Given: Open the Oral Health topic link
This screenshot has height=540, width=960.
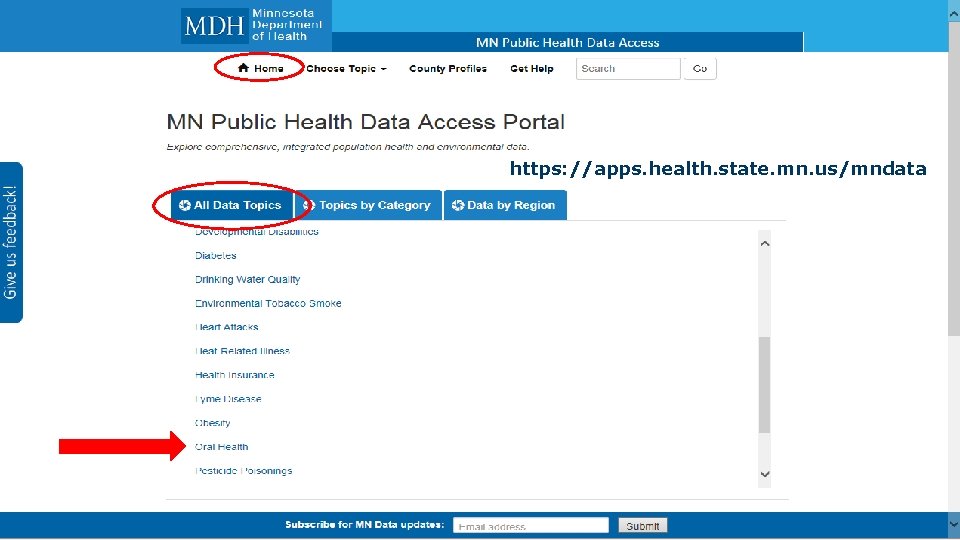Looking at the screenshot, I should (222, 446).
